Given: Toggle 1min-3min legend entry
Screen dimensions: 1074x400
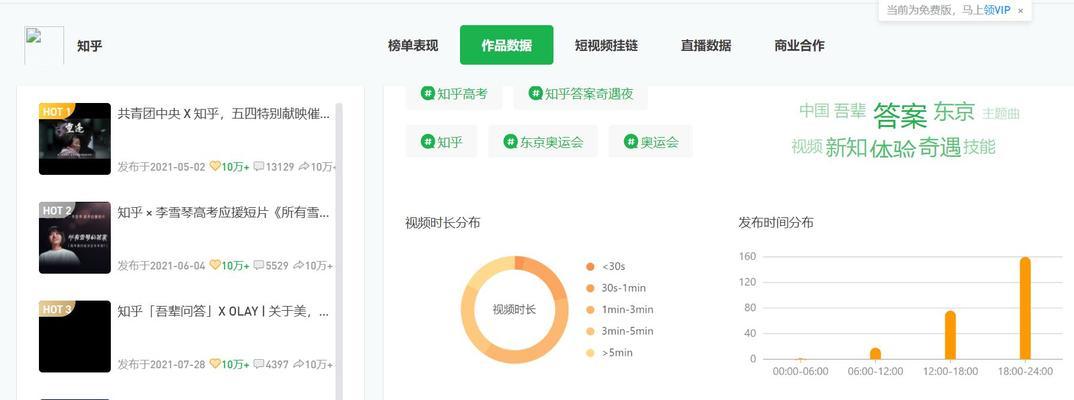Looking at the screenshot, I should (620, 310).
